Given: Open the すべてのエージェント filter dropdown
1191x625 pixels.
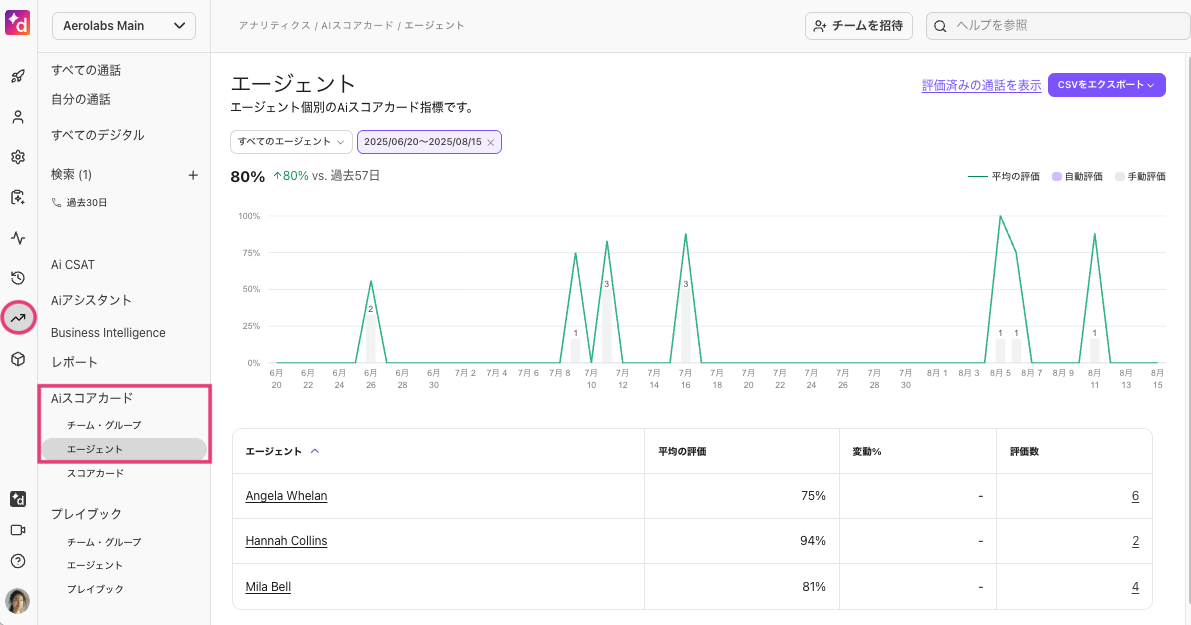Looking at the screenshot, I should pyautogui.click(x=291, y=142).
